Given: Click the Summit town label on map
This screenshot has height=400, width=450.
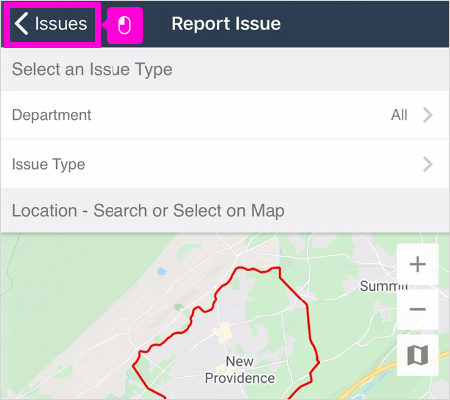Looking at the screenshot, I should [383, 286].
